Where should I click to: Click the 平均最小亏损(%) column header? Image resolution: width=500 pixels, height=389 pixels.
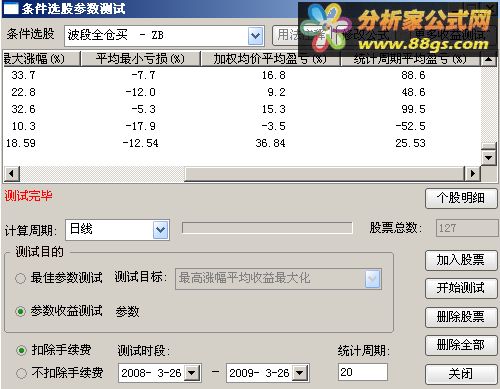(x=140, y=59)
